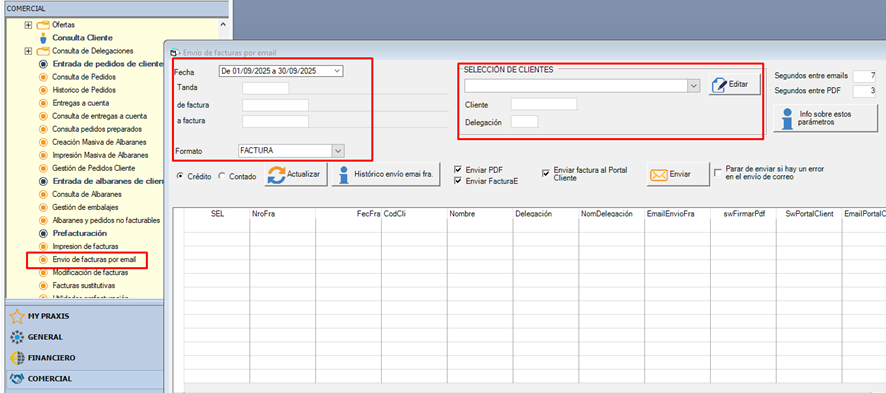This screenshot has width=886, height=393.
Task: Click the person icon beside Consulta Cliente
Action: 43,38
